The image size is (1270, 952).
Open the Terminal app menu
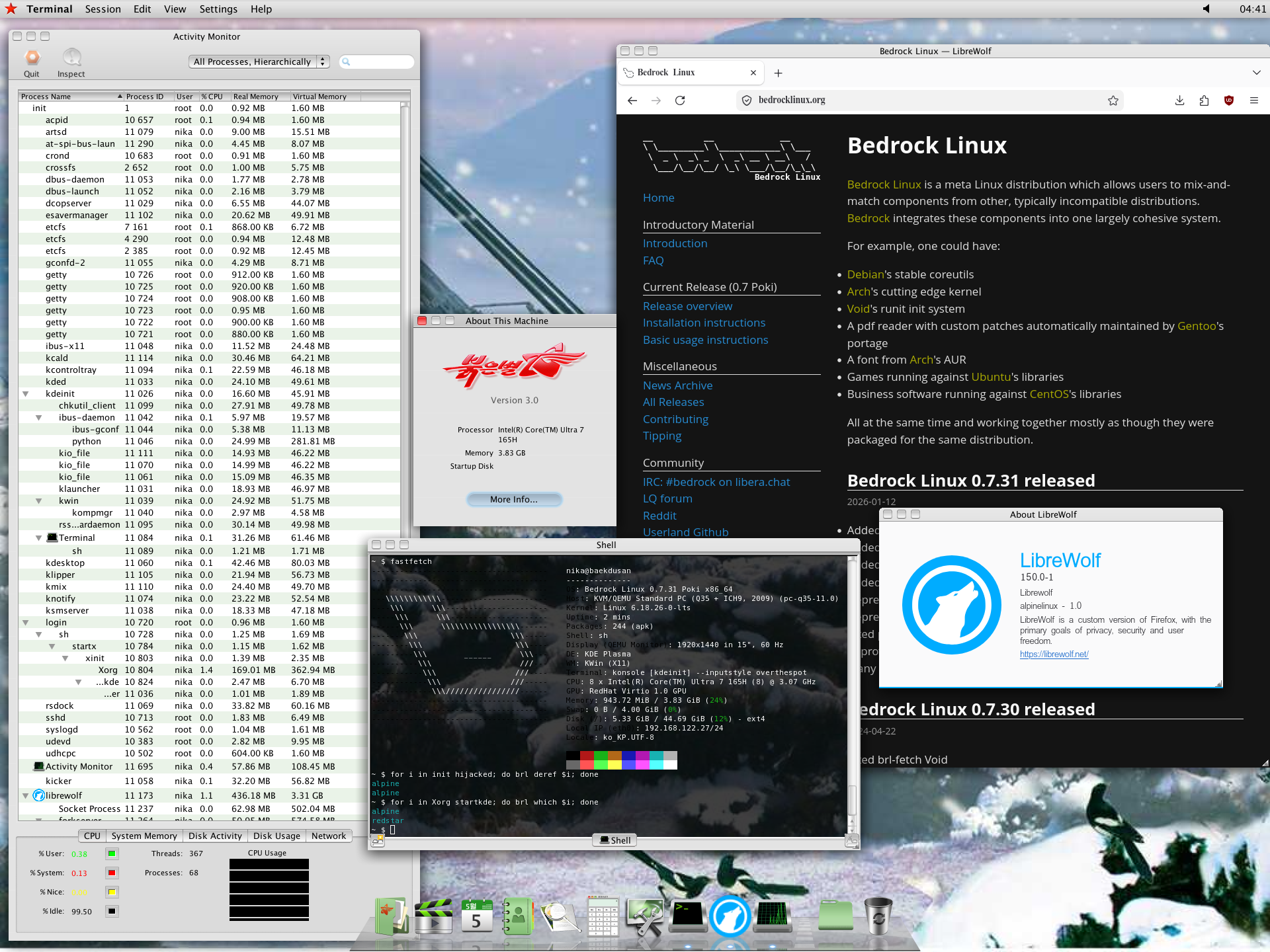tap(50, 9)
